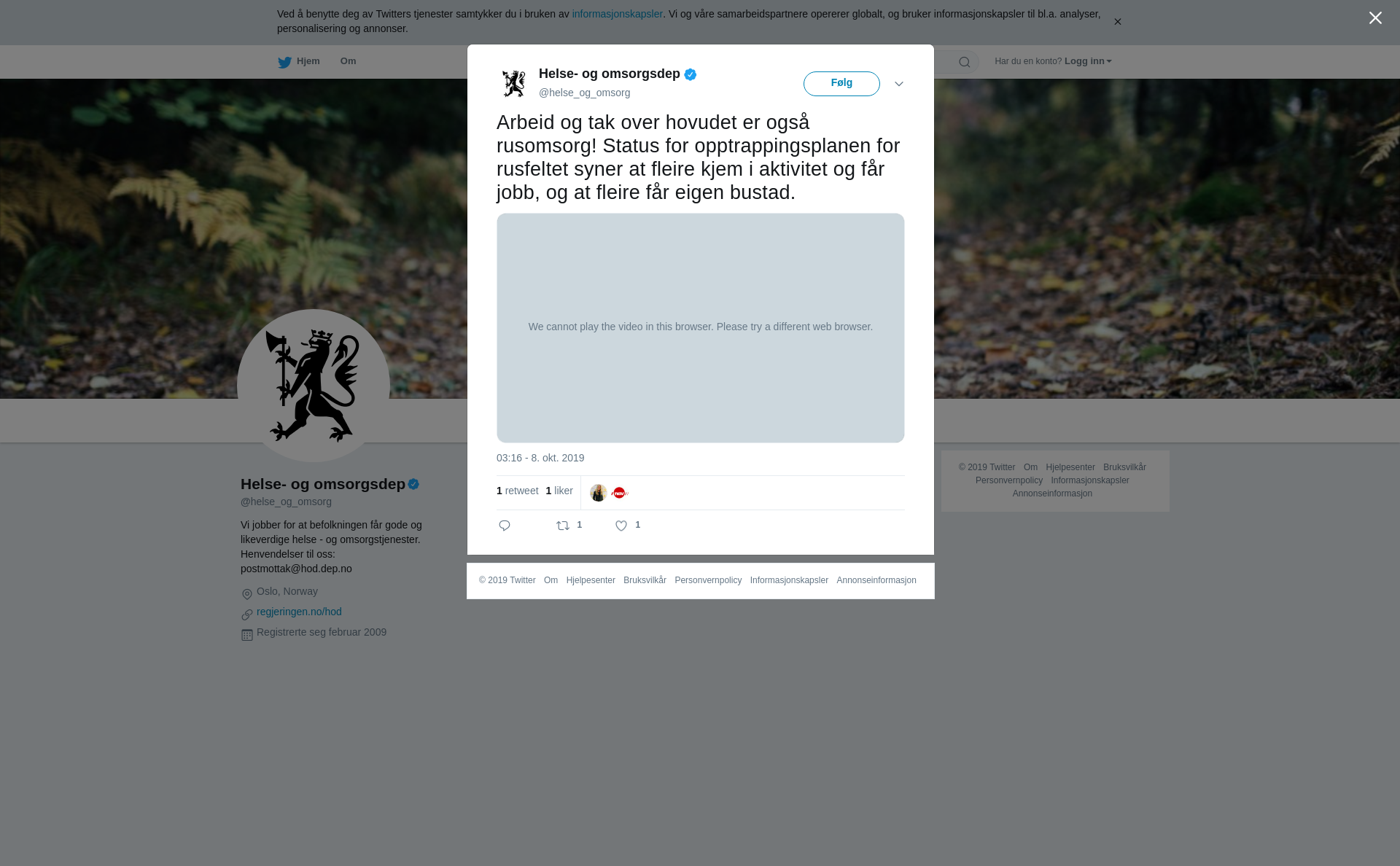The height and width of the screenshot is (866, 1400).
Task: Click the retweet arrows icon
Action: [563, 526]
